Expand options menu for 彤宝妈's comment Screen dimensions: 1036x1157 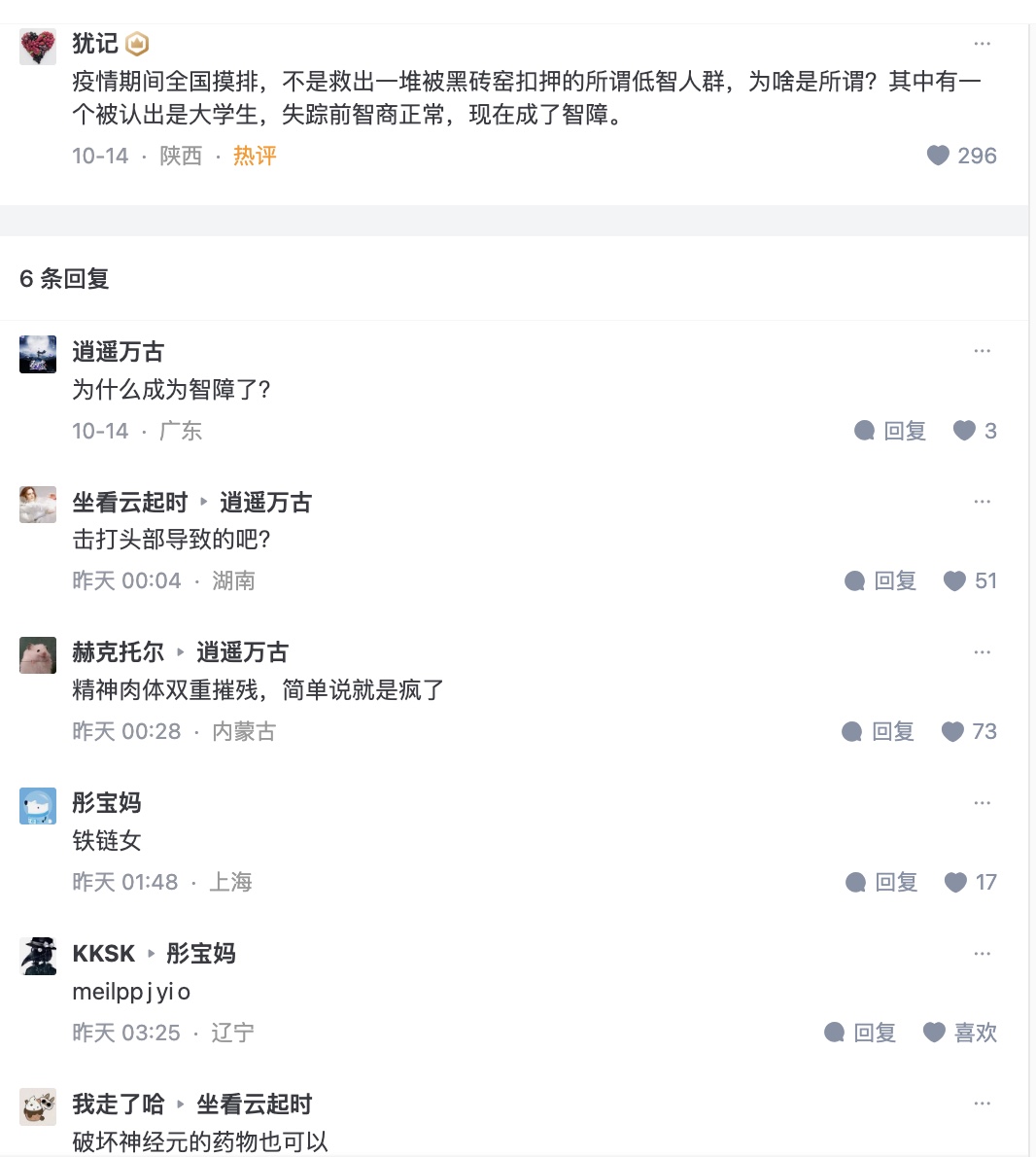coord(982,803)
